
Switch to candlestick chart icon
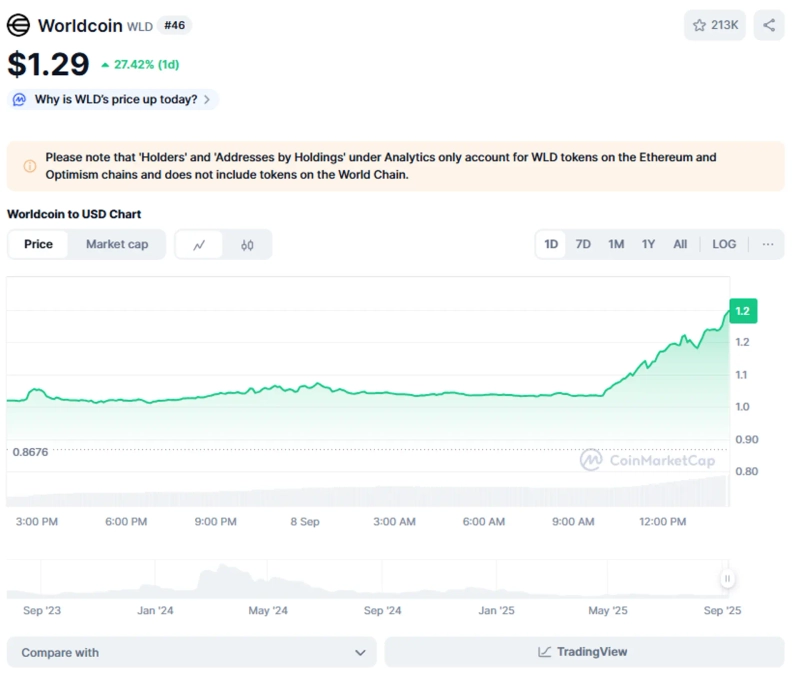pyautogui.click(x=247, y=245)
